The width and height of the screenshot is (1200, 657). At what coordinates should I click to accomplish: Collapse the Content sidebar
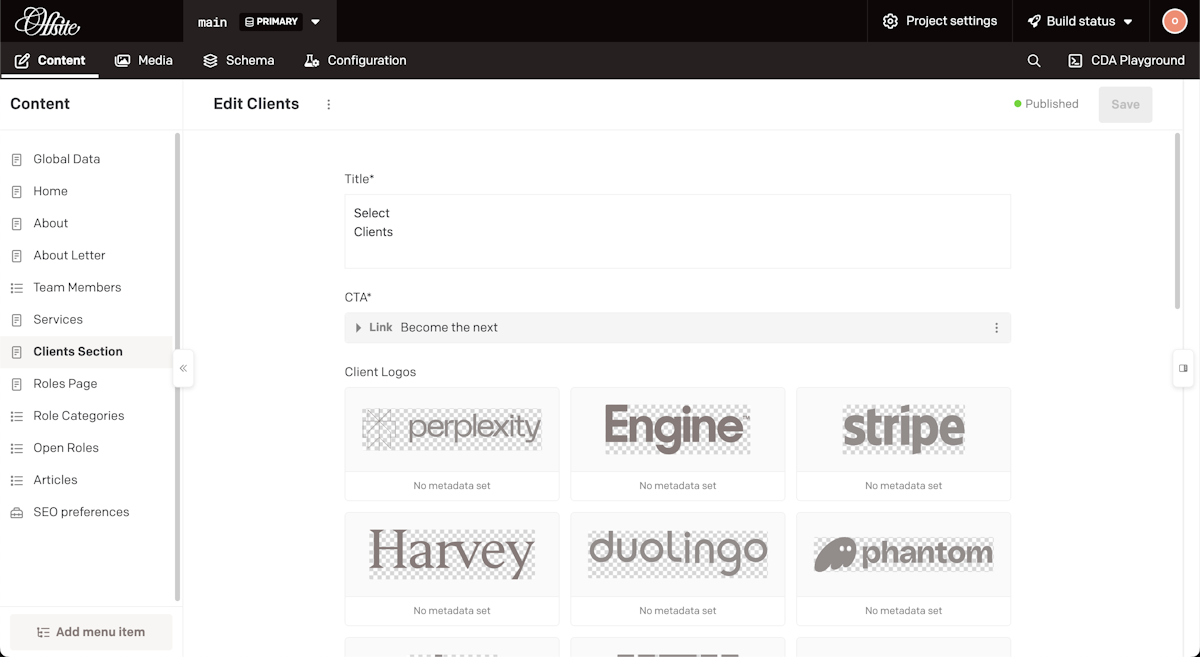tap(183, 368)
